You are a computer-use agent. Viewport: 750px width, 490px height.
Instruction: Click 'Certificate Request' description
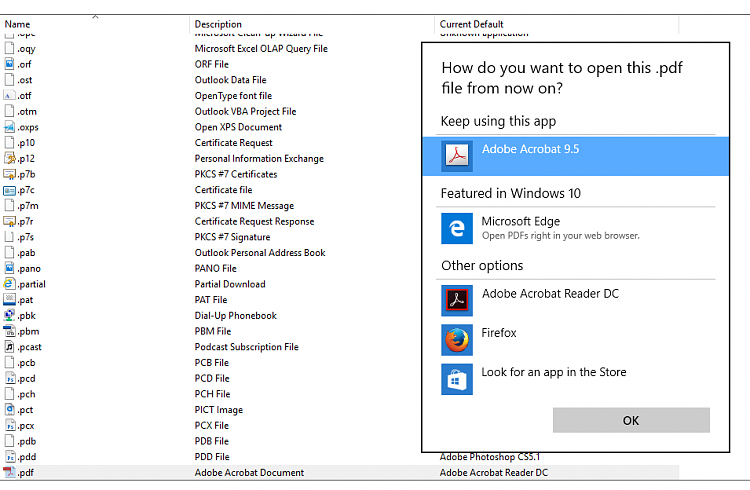click(233, 143)
